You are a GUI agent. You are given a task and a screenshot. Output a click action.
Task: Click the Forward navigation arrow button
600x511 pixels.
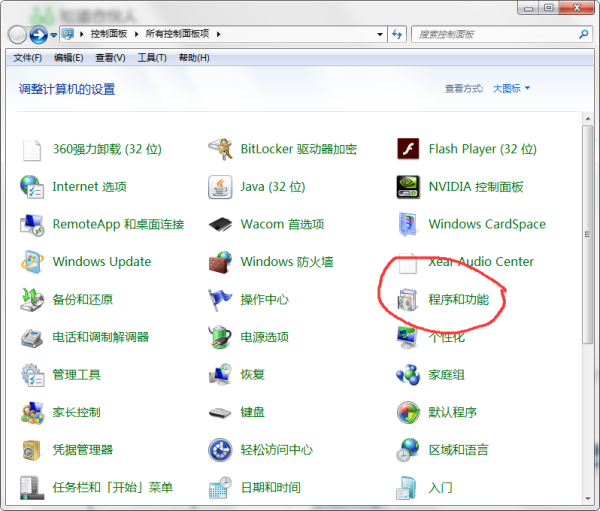(39, 35)
